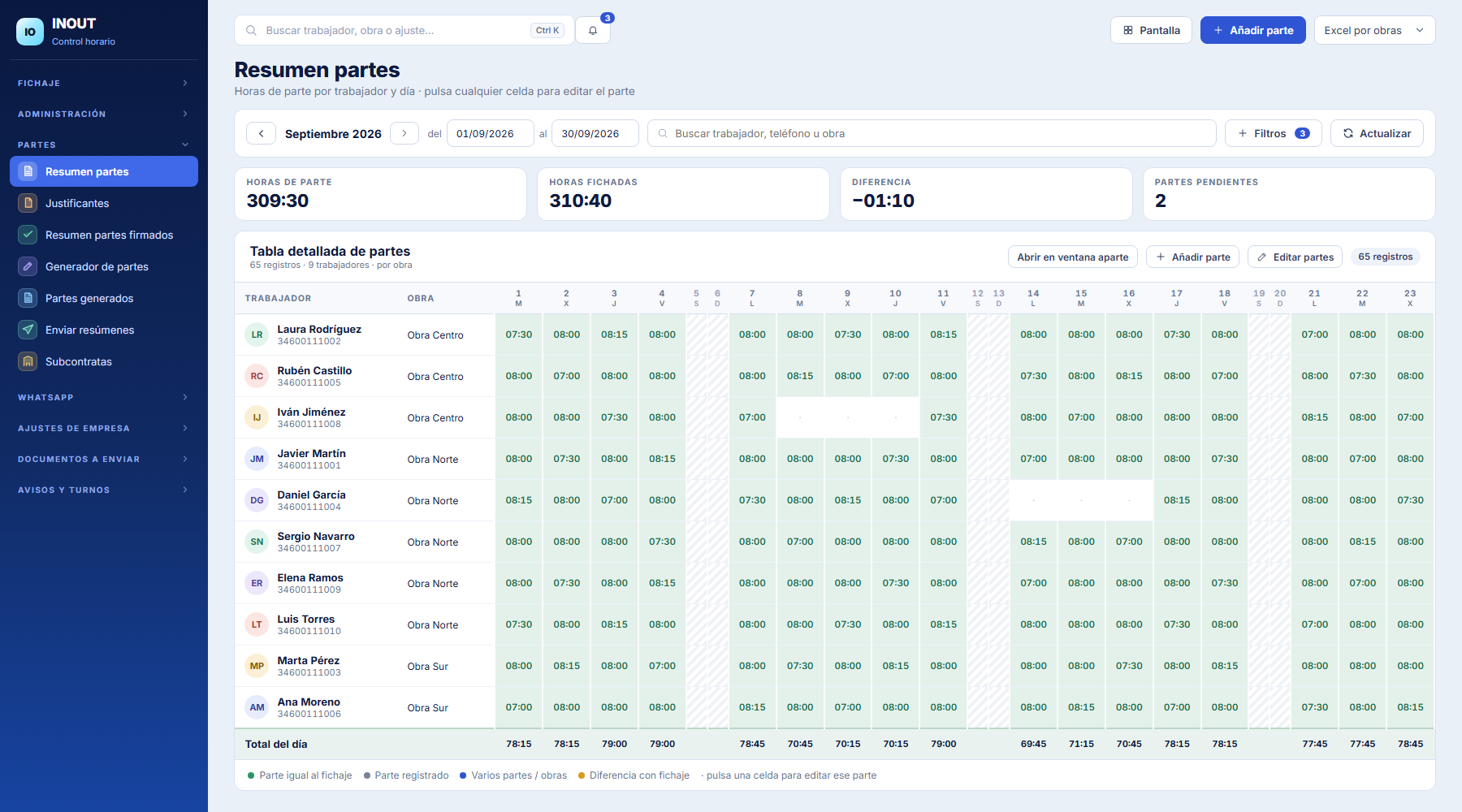Click Rubén Castillo avatar RC
This screenshot has width=1462, height=812.
tap(257, 376)
